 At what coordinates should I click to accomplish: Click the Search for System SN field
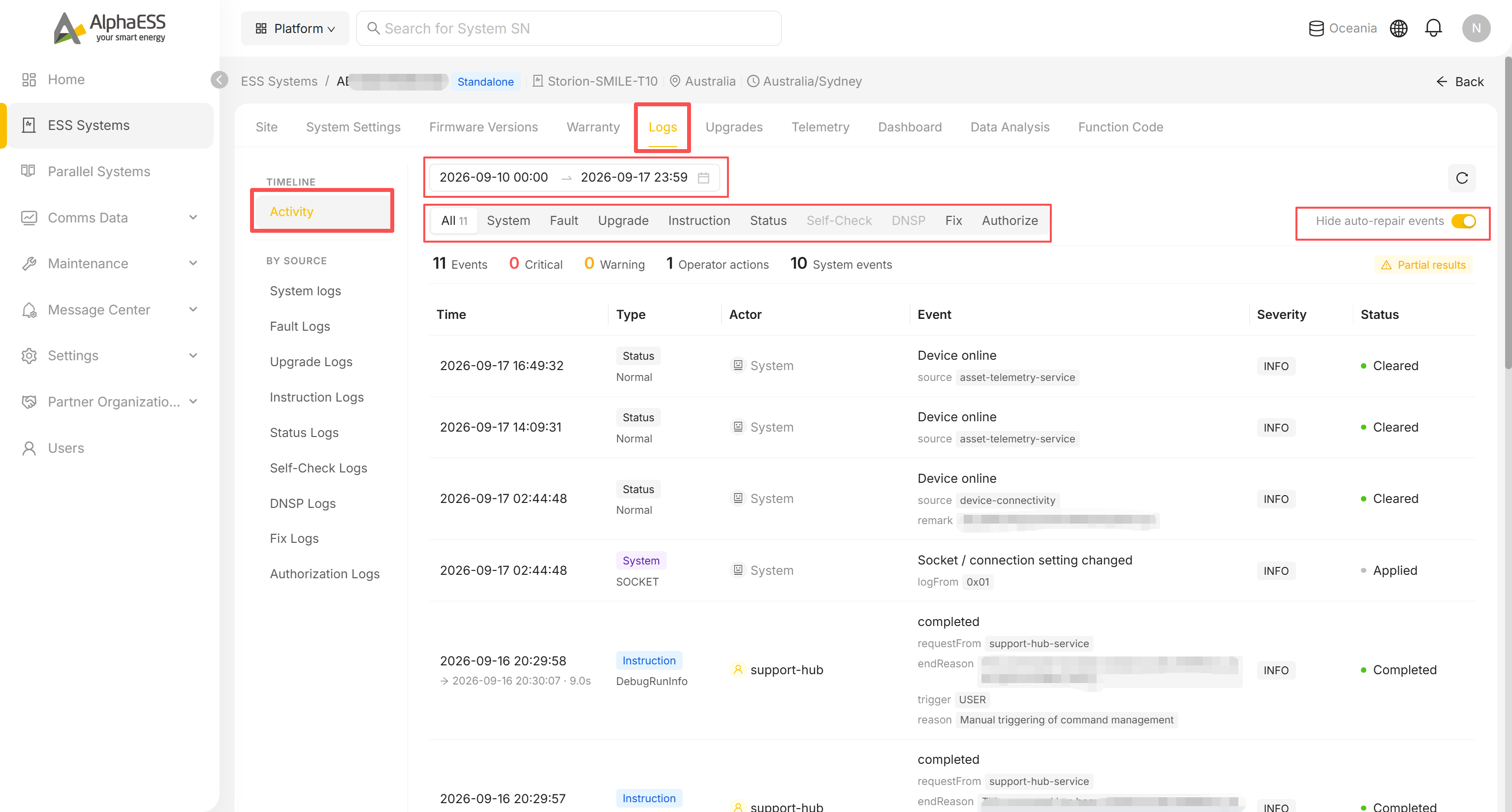[568, 28]
